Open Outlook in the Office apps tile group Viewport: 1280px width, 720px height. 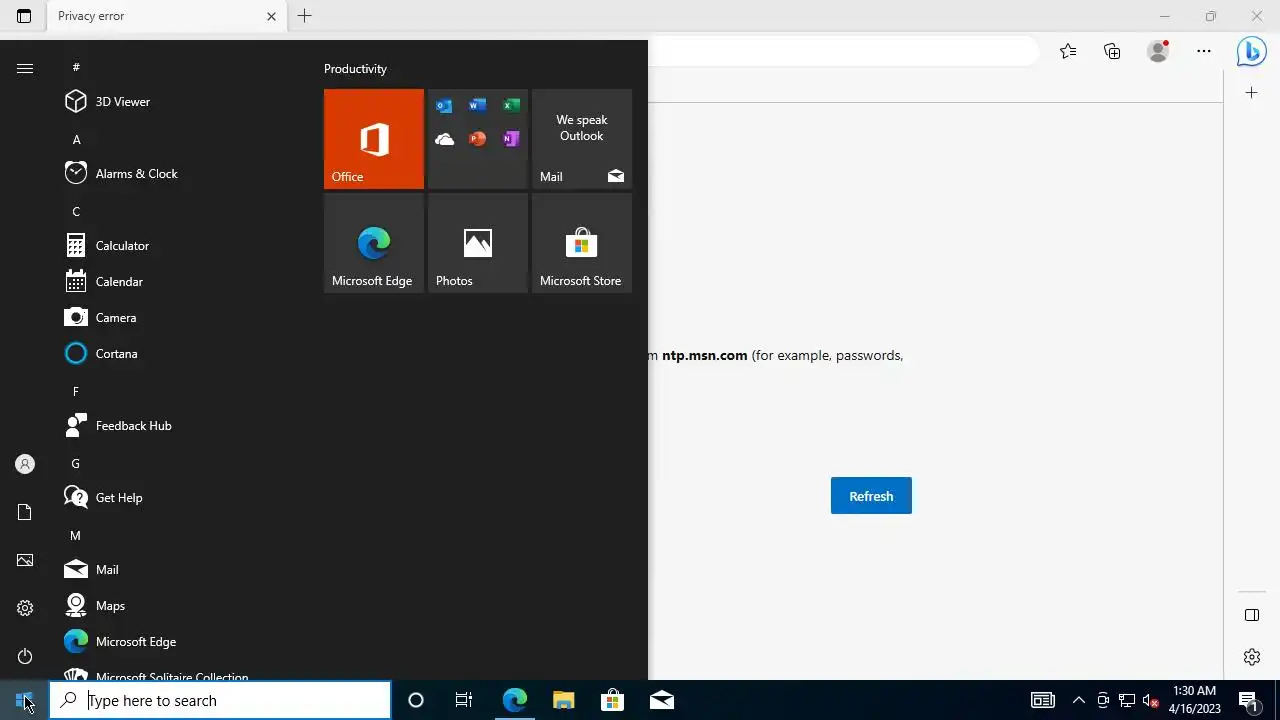click(444, 106)
